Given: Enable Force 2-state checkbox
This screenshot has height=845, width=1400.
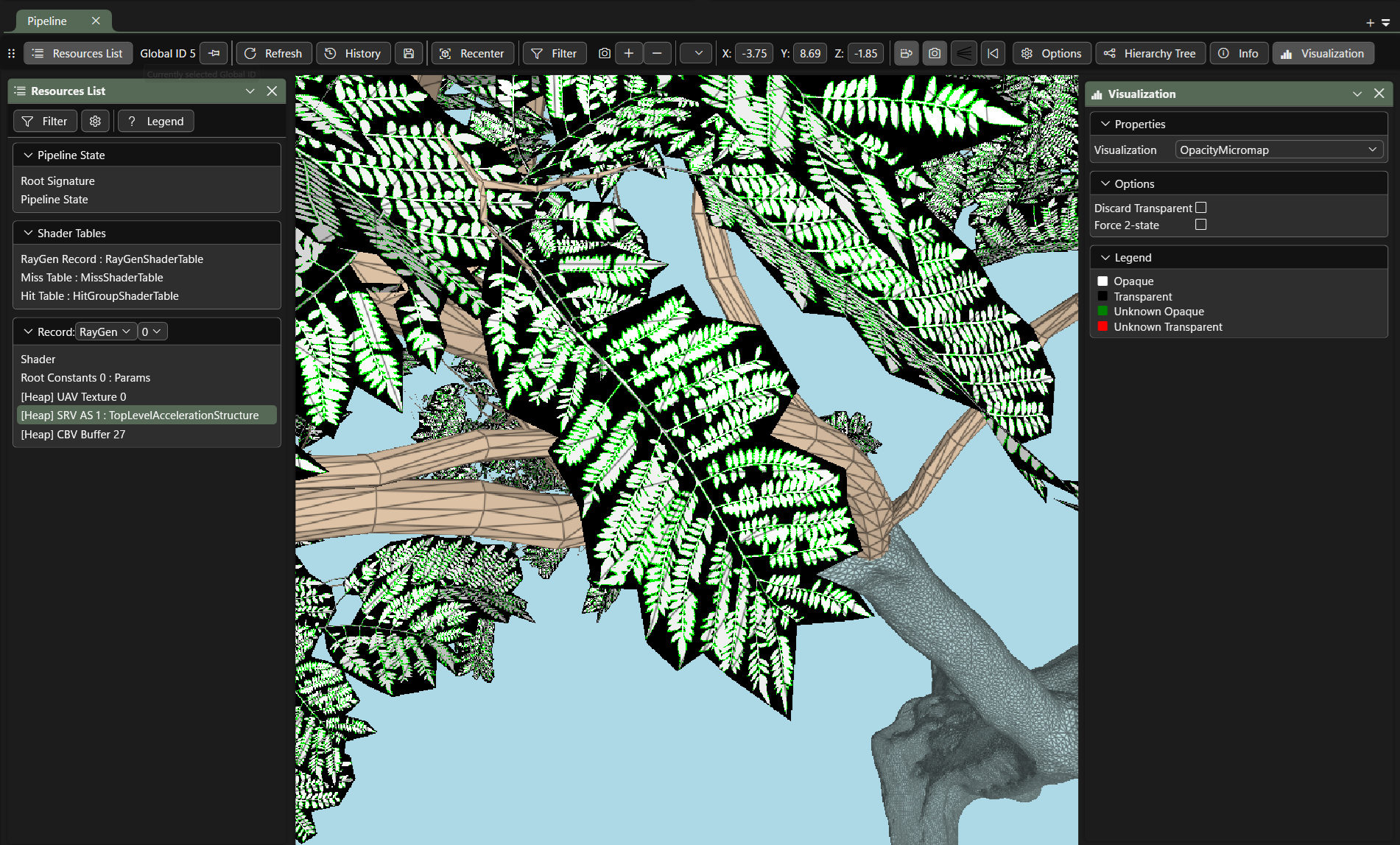Looking at the screenshot, I should [1200, 225].
